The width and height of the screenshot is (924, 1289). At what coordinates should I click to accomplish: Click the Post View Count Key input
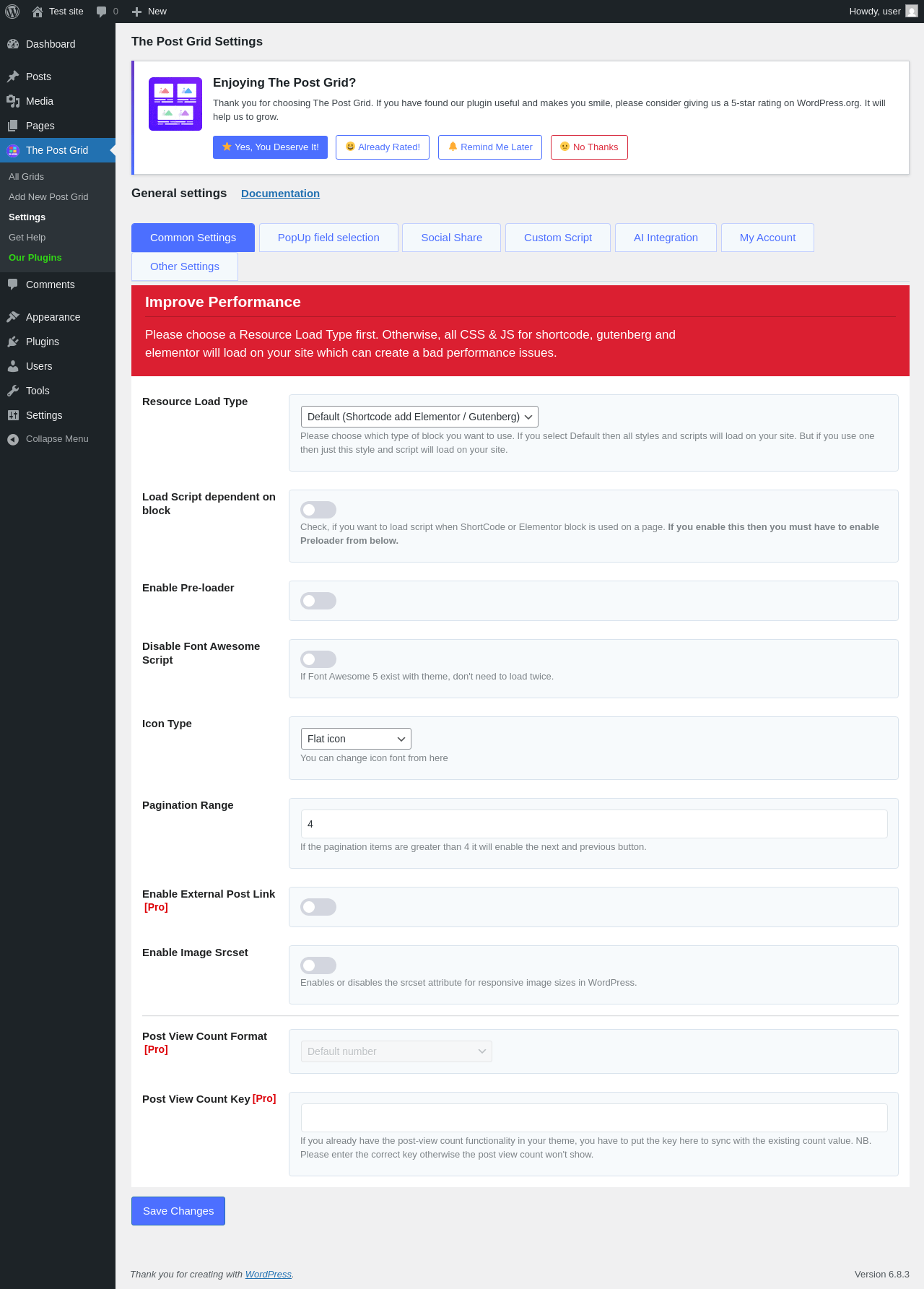(x=594, y=1118)
